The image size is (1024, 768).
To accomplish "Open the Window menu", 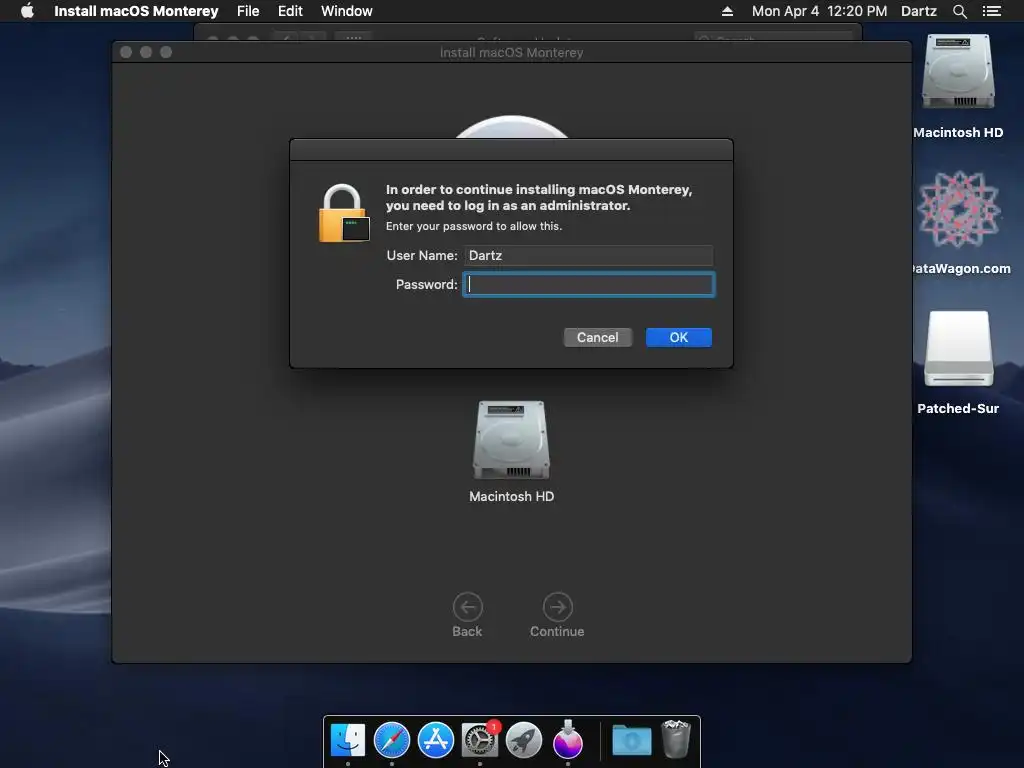I will 347,11.
